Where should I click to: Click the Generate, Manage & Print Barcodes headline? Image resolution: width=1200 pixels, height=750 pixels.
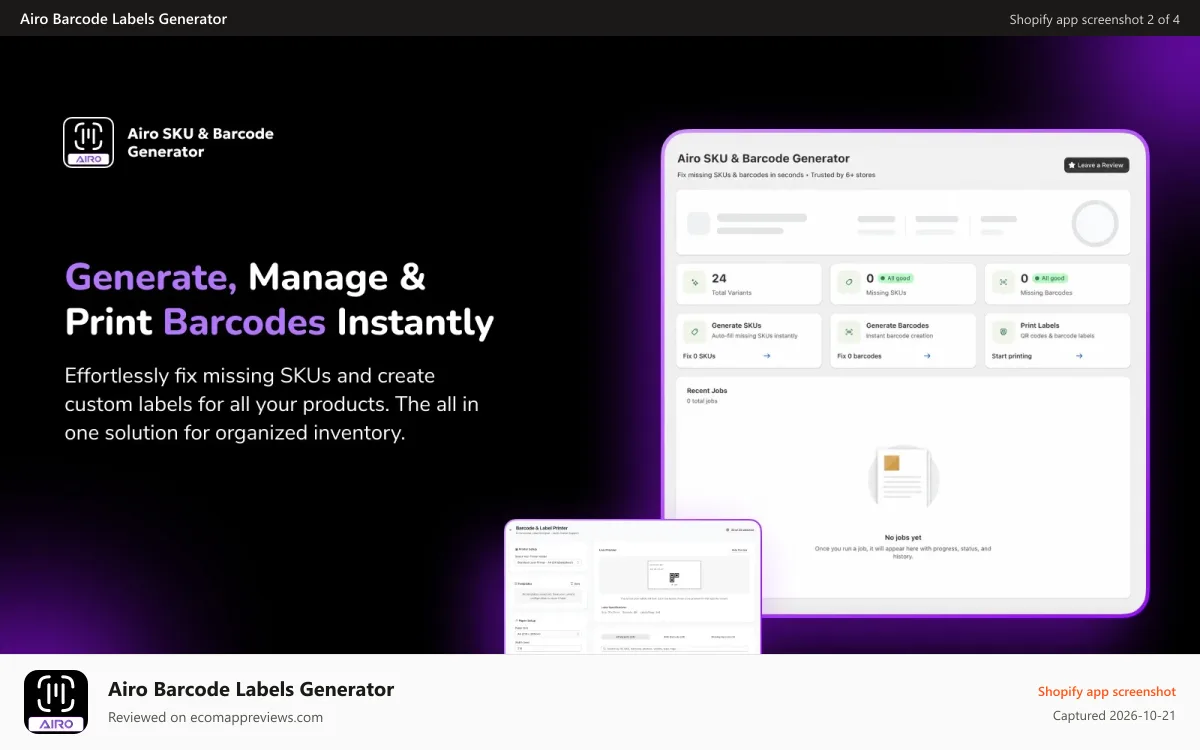[279, 299]
